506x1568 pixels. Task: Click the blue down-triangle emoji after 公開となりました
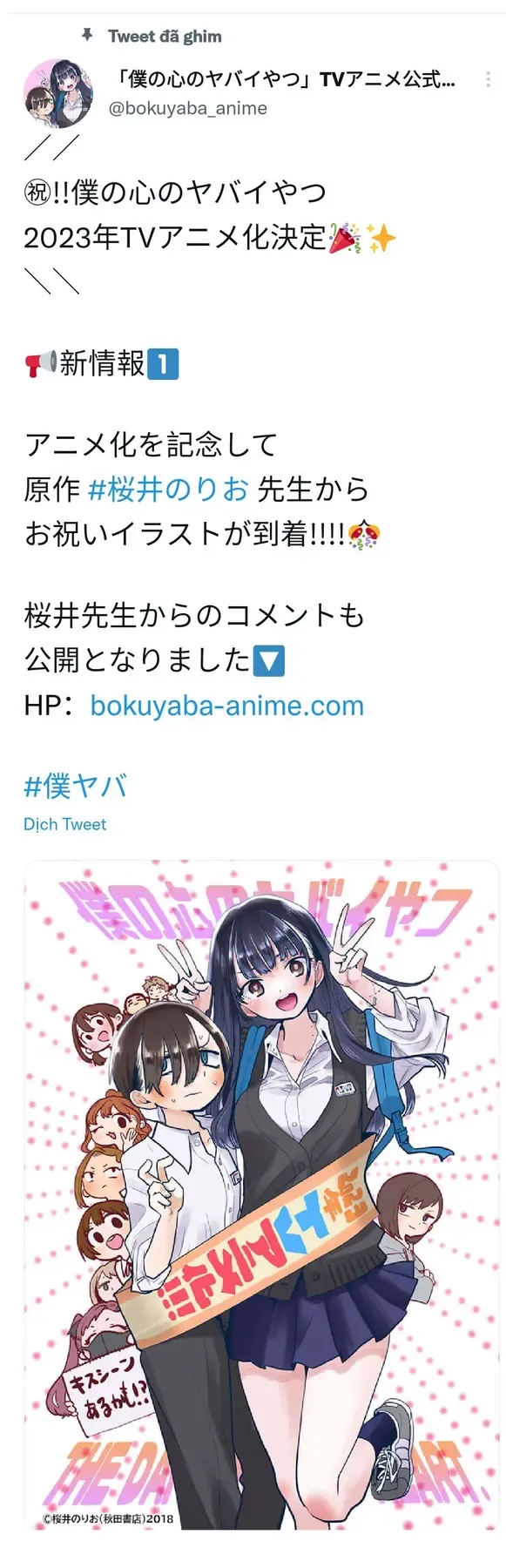[x=268, y=660]
